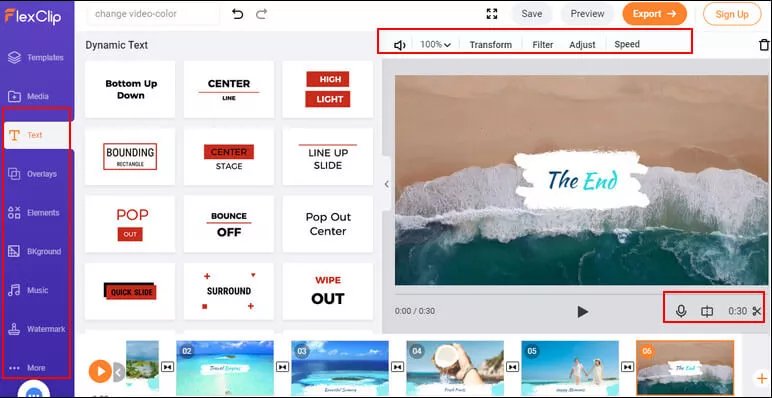772x398 pixels.
Task: Choose Line Up Slide text style
Action: point(328,157)
